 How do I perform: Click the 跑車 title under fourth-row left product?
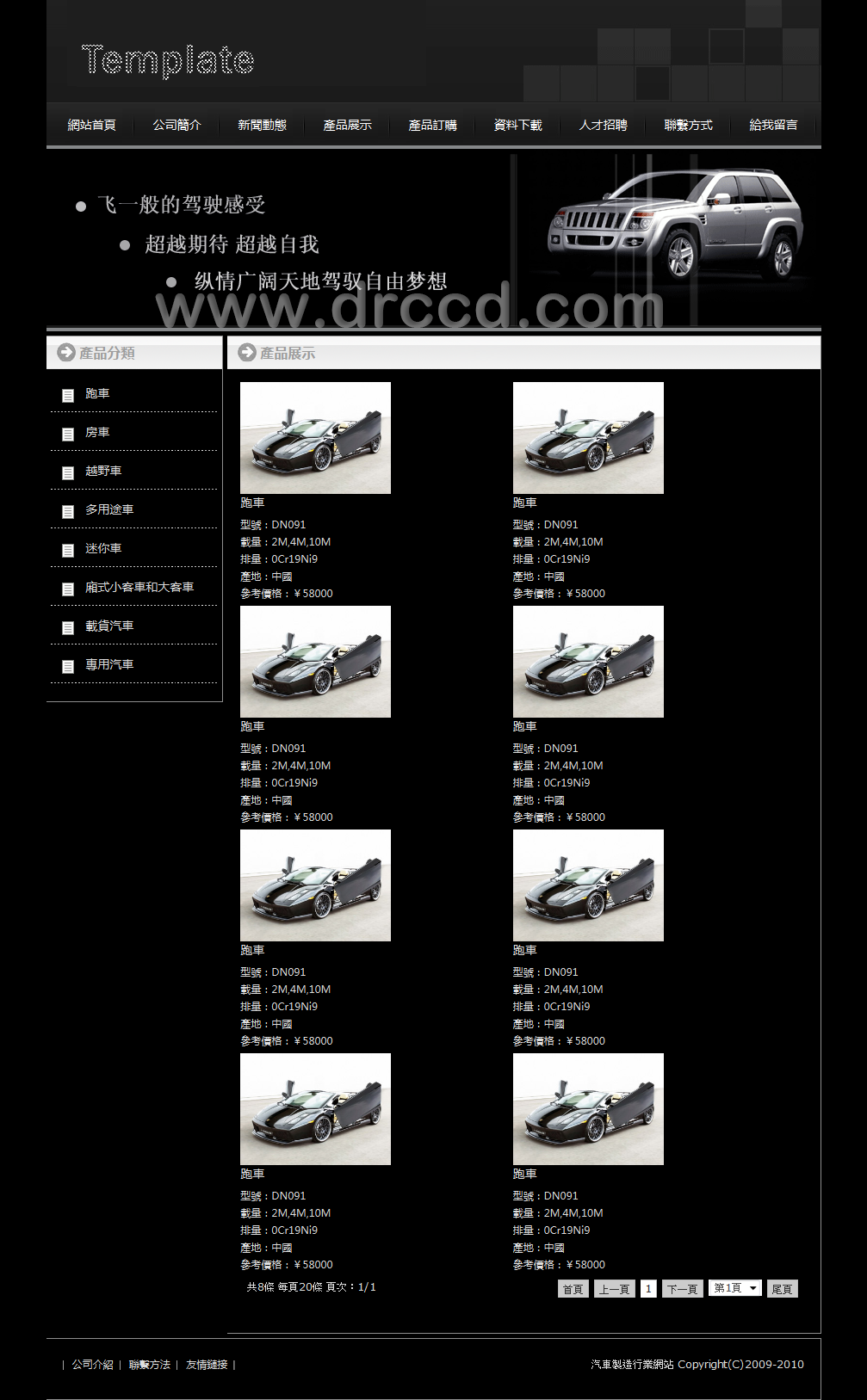(252, 1175)
